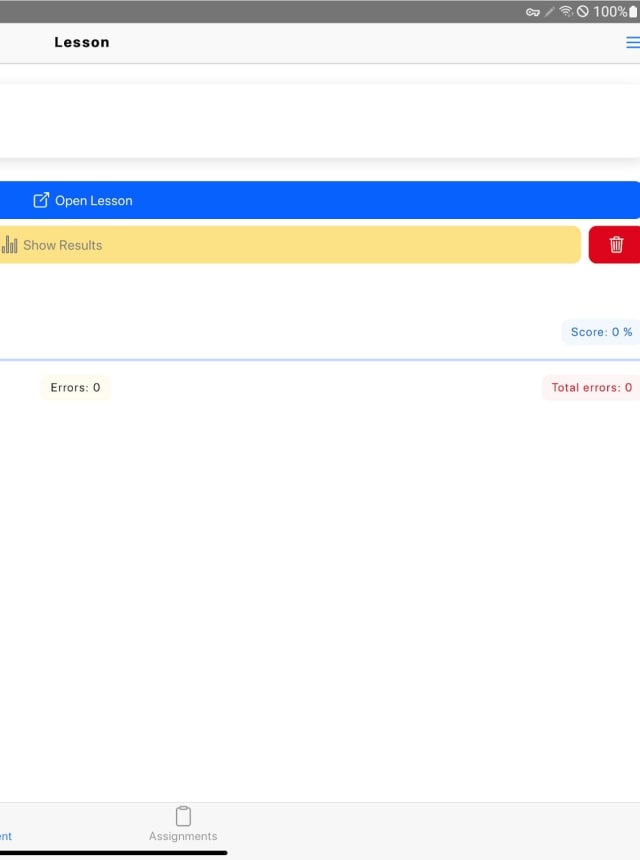Tap the VPN key status icon
The image size is (640, 860).
[533, 12]
